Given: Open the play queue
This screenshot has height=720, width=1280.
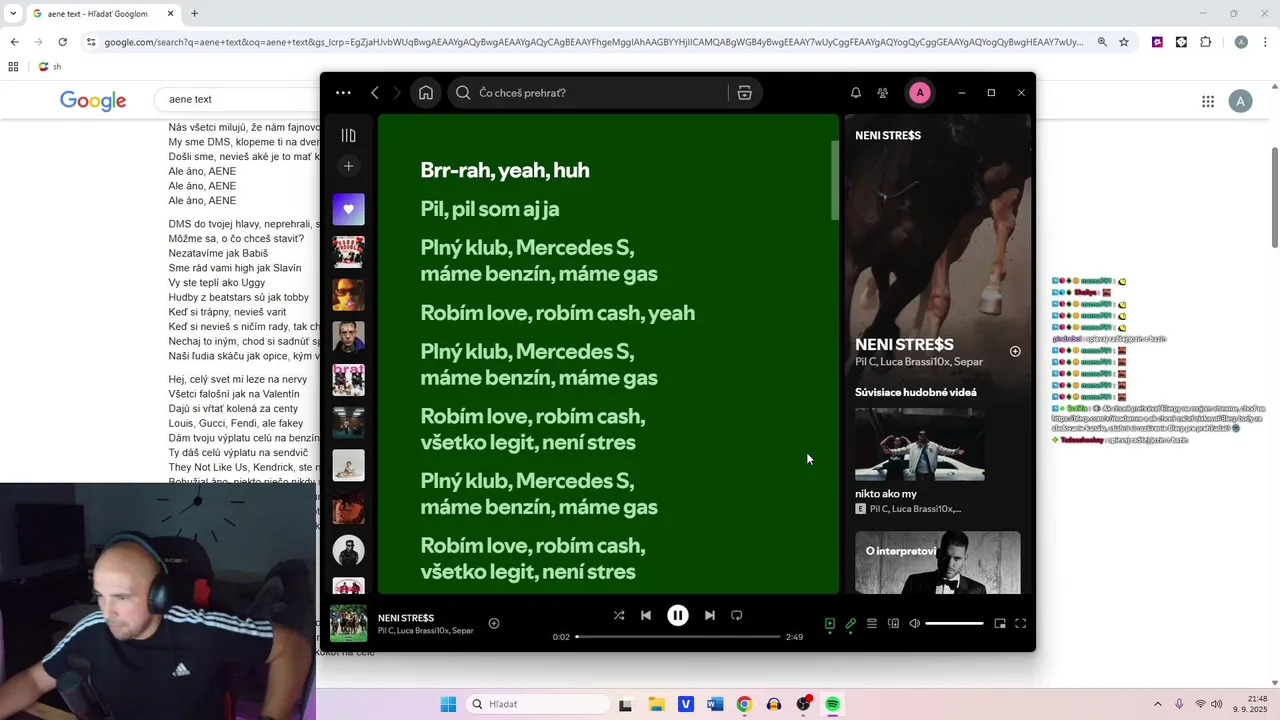Looking at the screenshot, I should point(872,624).
